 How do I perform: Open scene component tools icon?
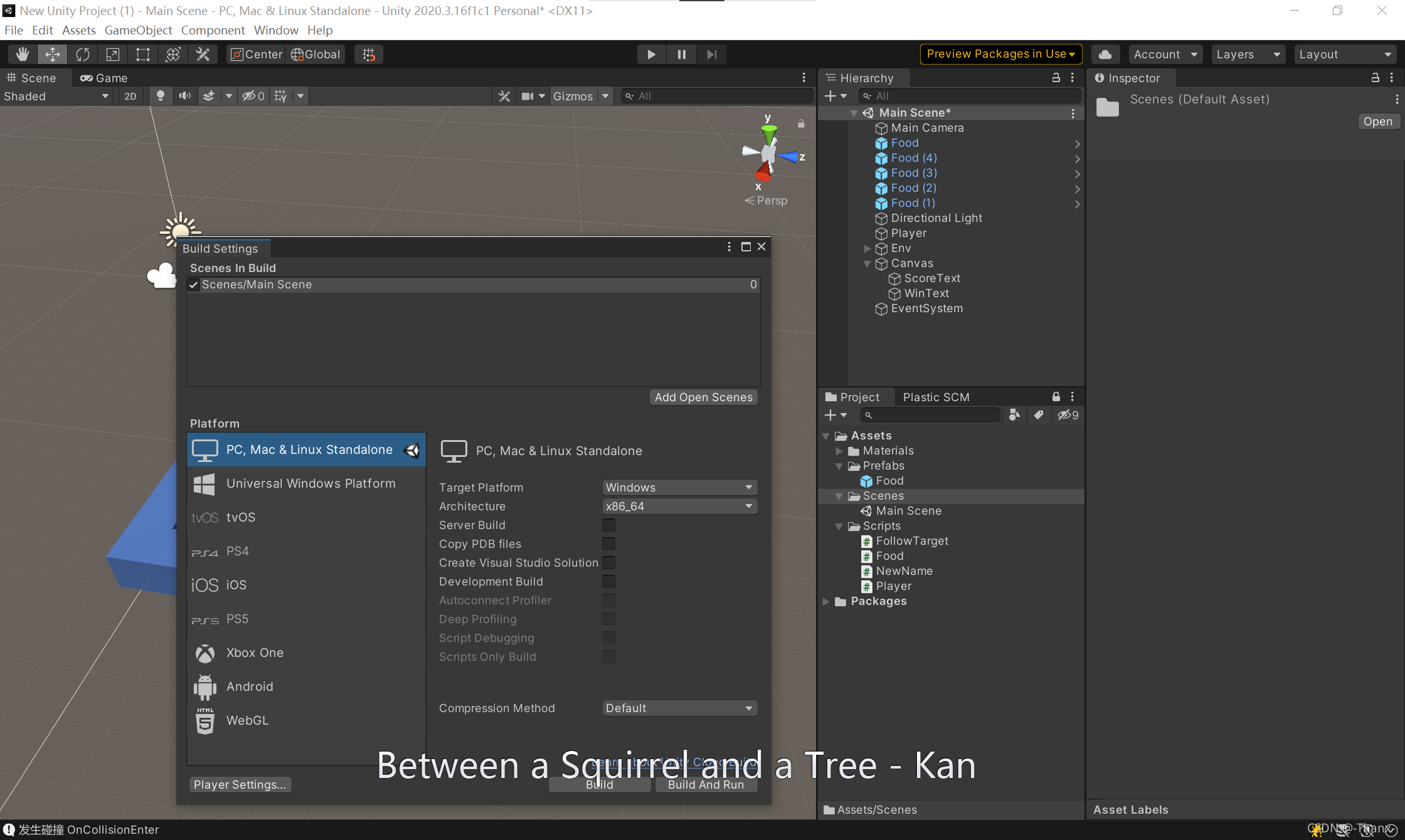click(504, 96)
